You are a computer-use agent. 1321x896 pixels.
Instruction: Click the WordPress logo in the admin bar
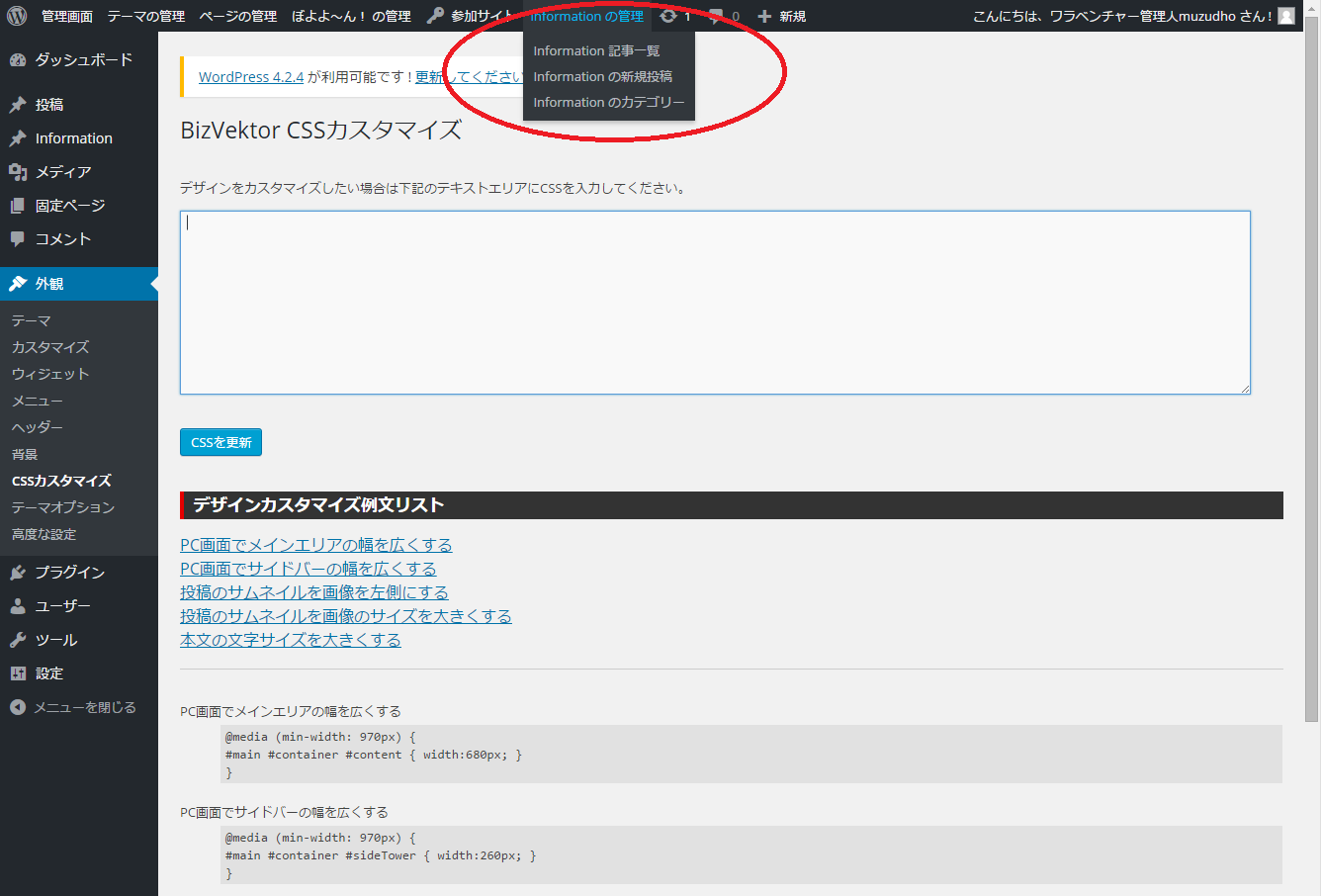tap(17, 16)
